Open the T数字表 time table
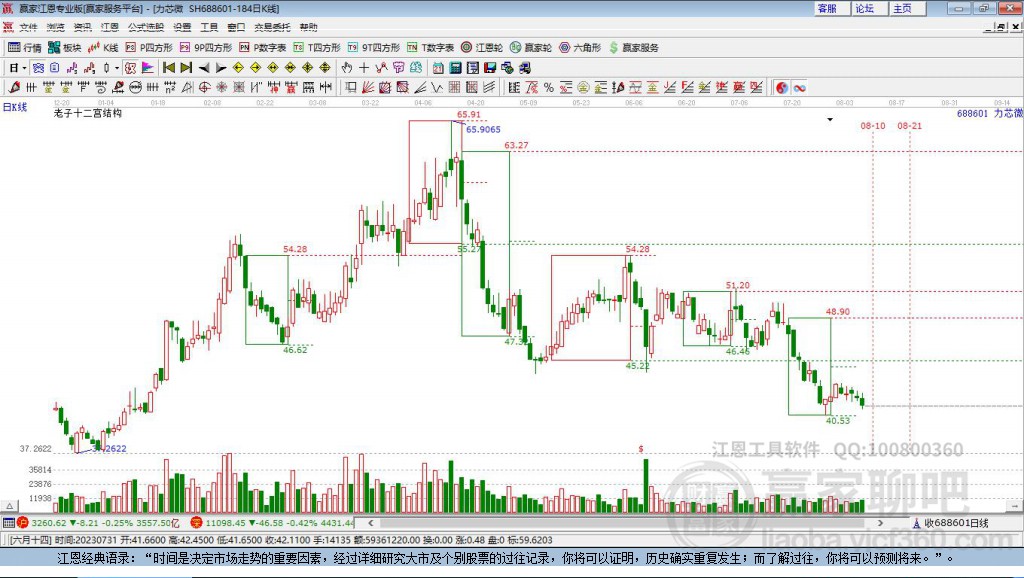Screen dimensions: 1024x578 [430, 48]
